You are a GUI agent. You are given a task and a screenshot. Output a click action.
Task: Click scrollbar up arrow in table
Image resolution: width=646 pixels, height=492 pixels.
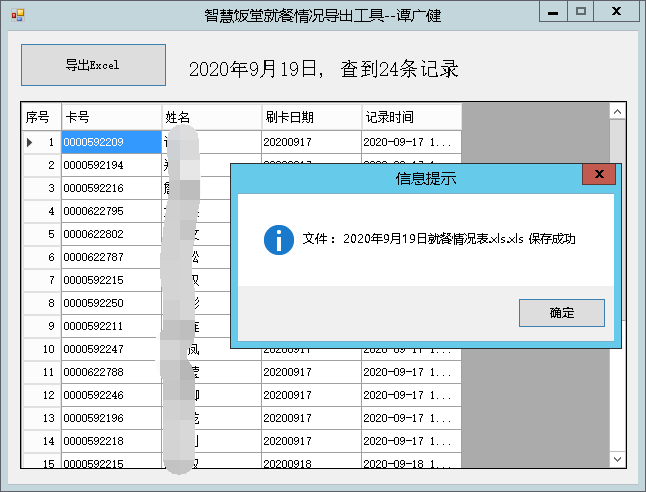pos(617,112)
